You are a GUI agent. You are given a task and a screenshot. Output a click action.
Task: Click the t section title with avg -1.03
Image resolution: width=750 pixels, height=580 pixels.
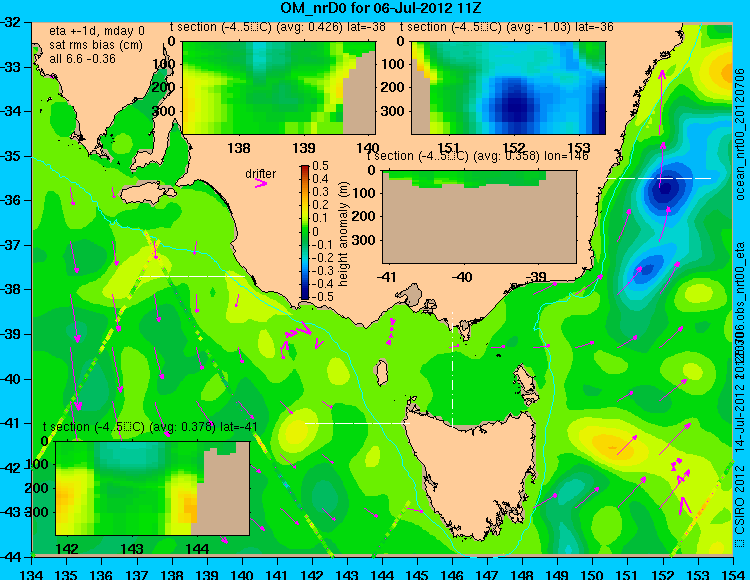click(507, 27)
